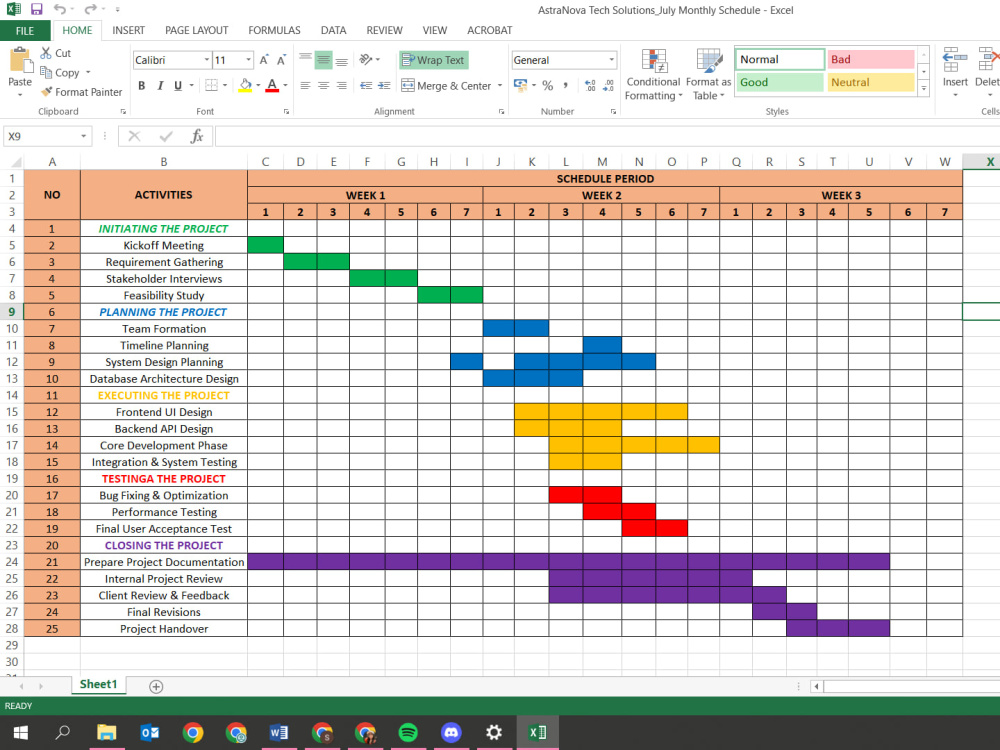Switch to the REVIEW tab

pos(384,31)
